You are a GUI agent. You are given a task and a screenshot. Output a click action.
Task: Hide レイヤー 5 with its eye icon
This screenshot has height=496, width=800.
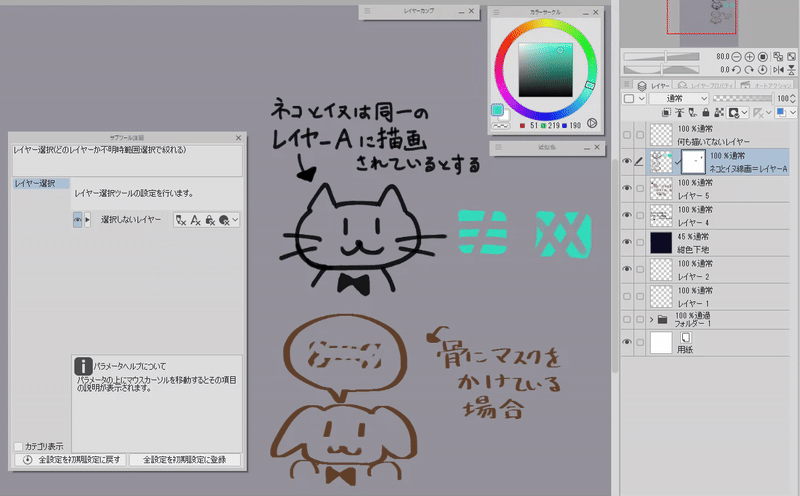(x=627, y=188)
